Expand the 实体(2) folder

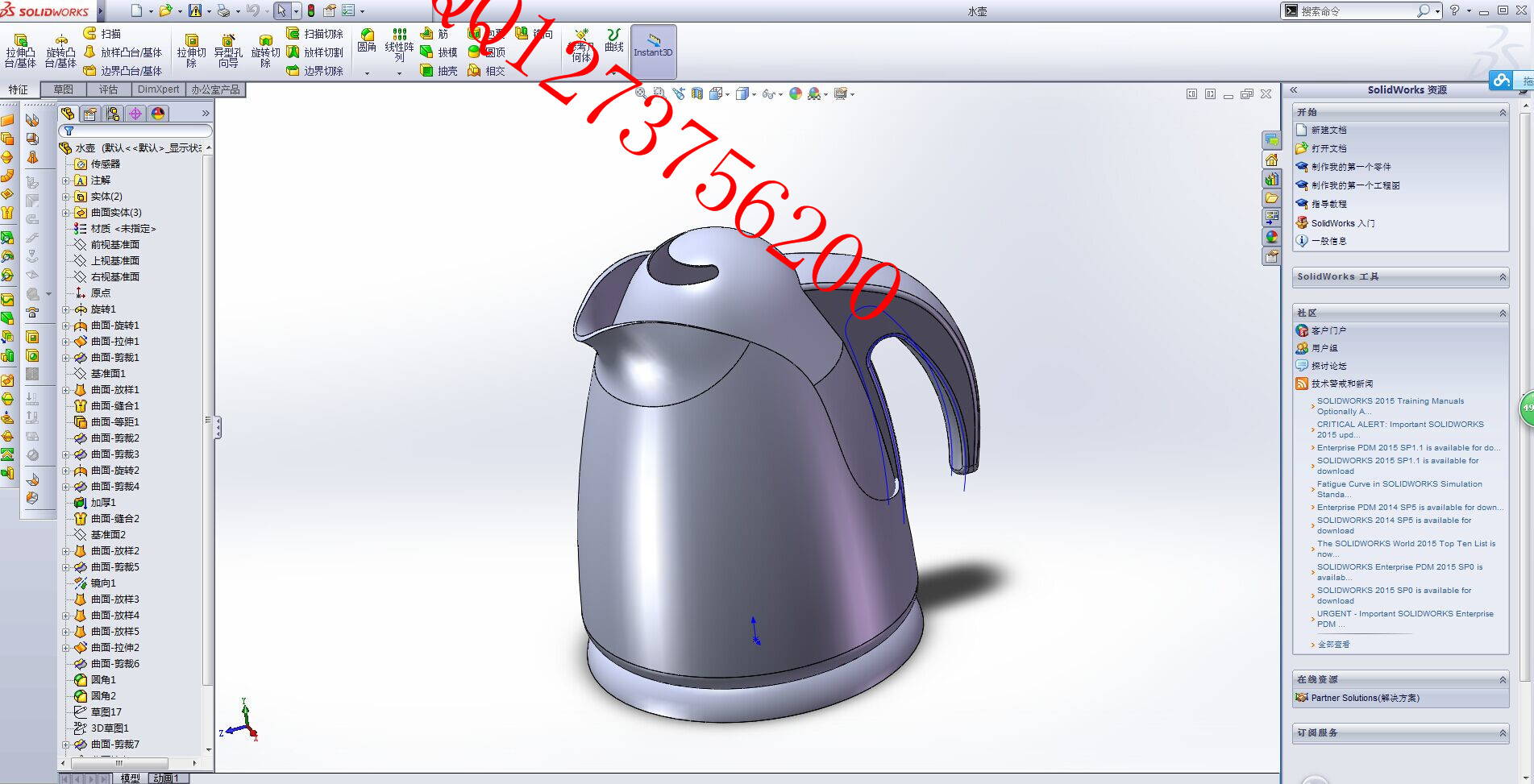pos(66,197)
